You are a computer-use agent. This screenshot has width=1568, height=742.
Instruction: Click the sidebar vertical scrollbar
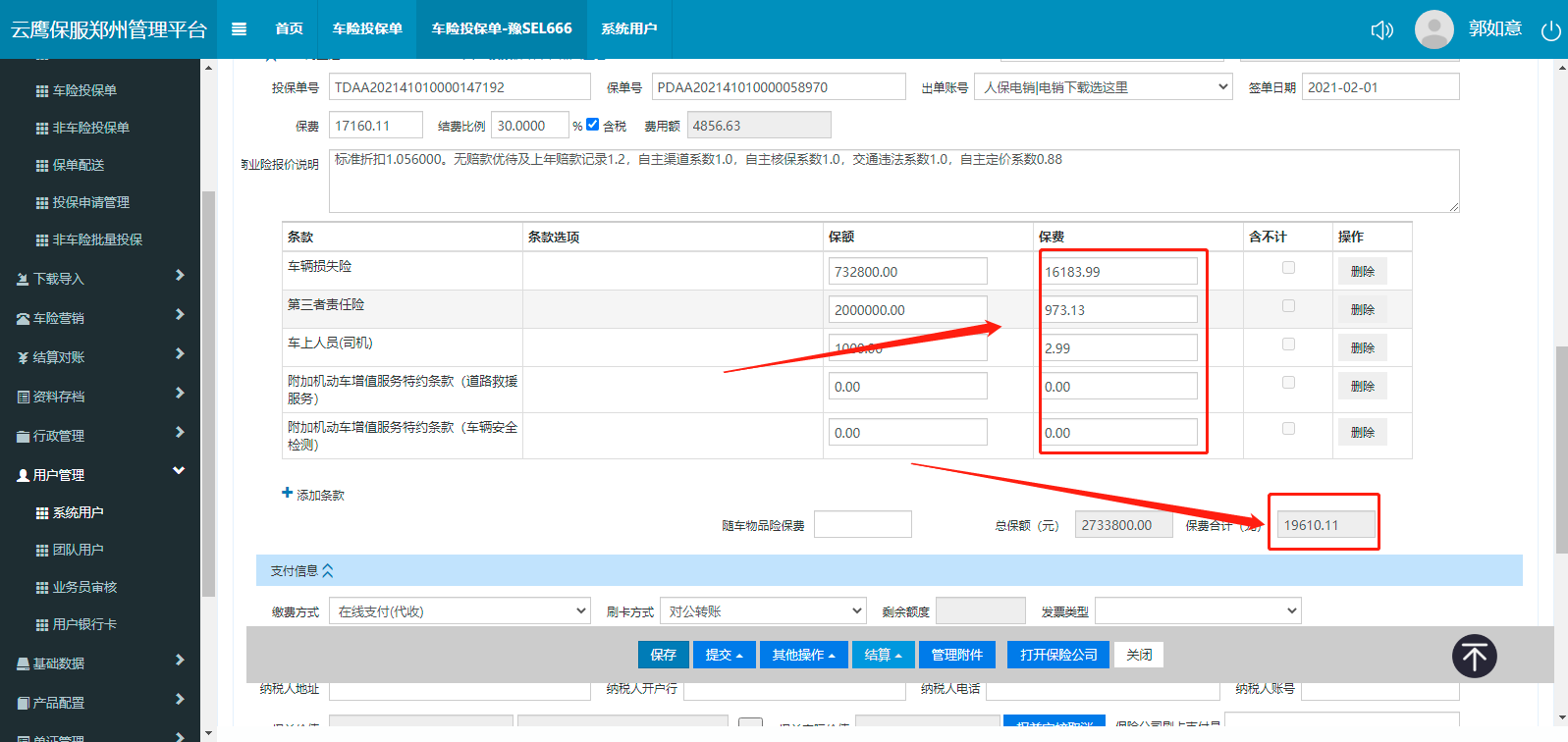207,393
